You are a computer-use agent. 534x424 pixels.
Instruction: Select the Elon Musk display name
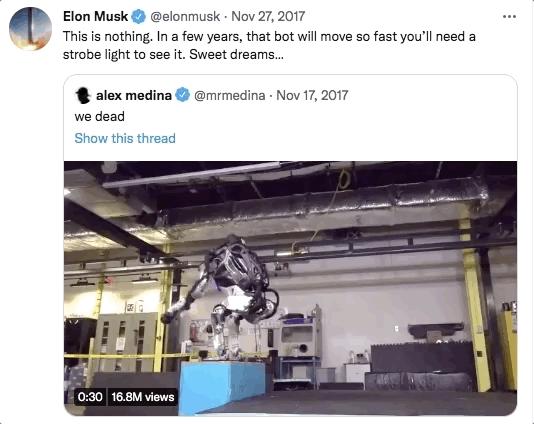[95, 16]
